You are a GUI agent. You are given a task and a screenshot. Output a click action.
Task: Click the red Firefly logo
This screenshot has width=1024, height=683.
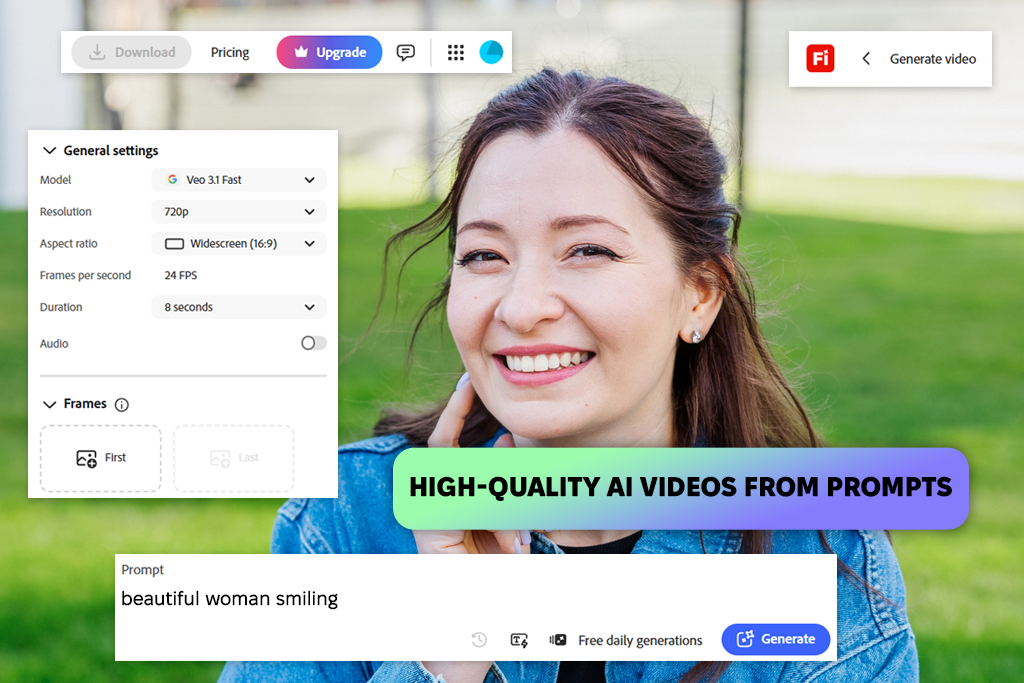(x=820, y=59)
